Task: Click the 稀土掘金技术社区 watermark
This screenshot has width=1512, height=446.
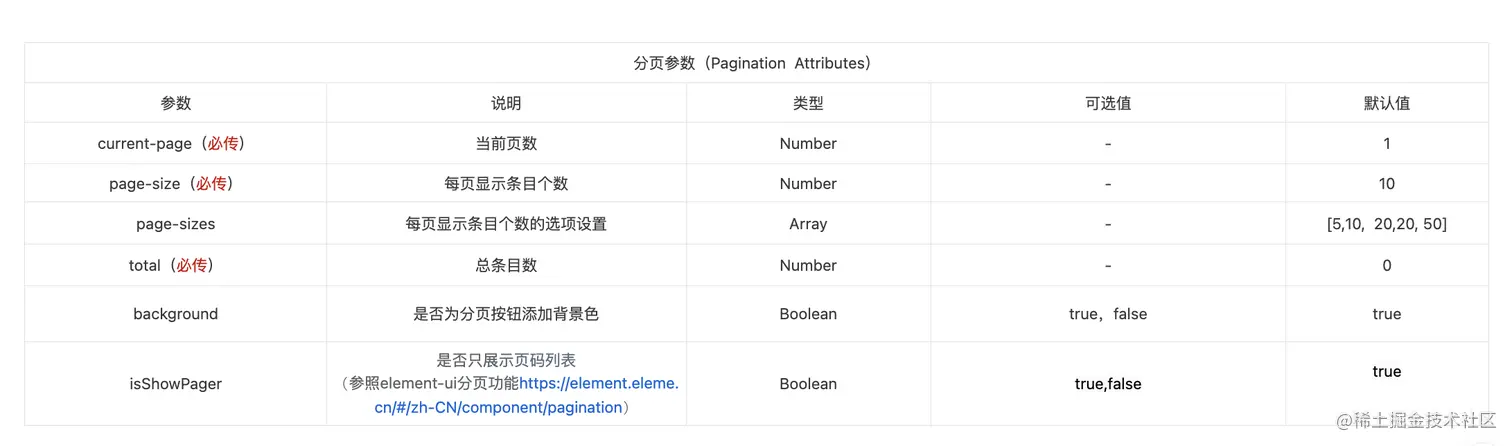Action: [x=1416, y=421]
